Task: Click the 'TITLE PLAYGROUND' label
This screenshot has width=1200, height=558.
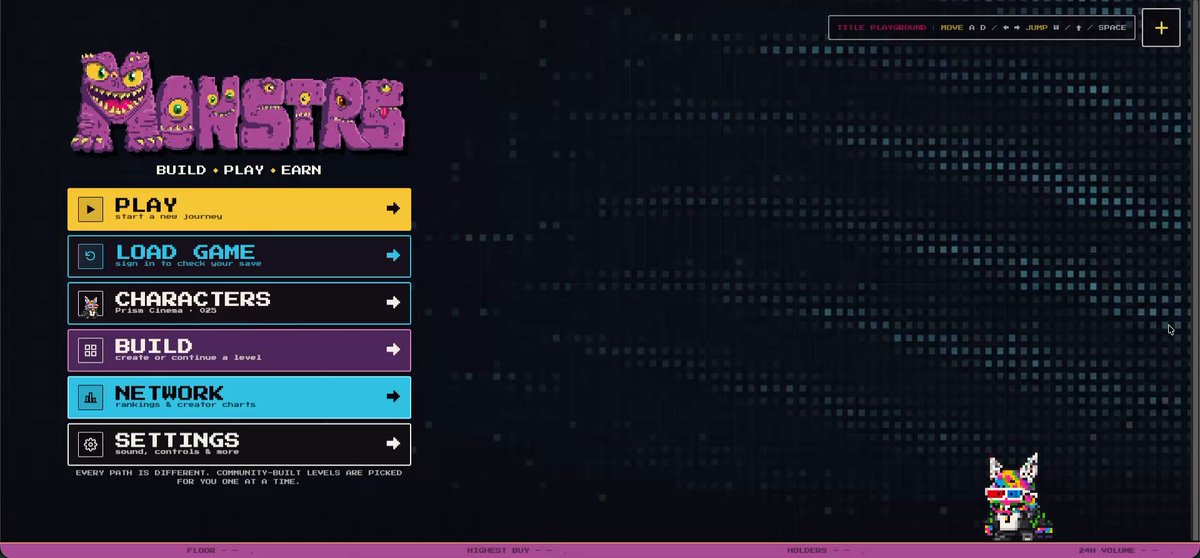Action: coord(881,28)
